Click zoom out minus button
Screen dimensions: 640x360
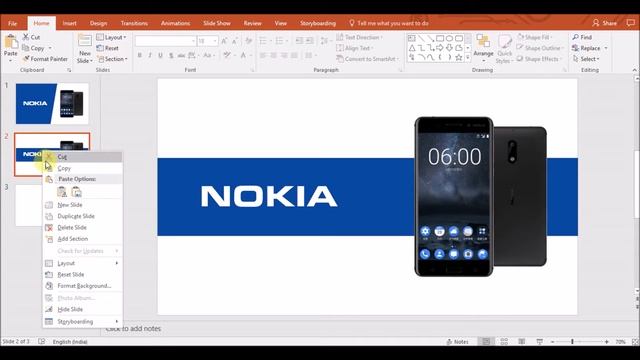552,342
